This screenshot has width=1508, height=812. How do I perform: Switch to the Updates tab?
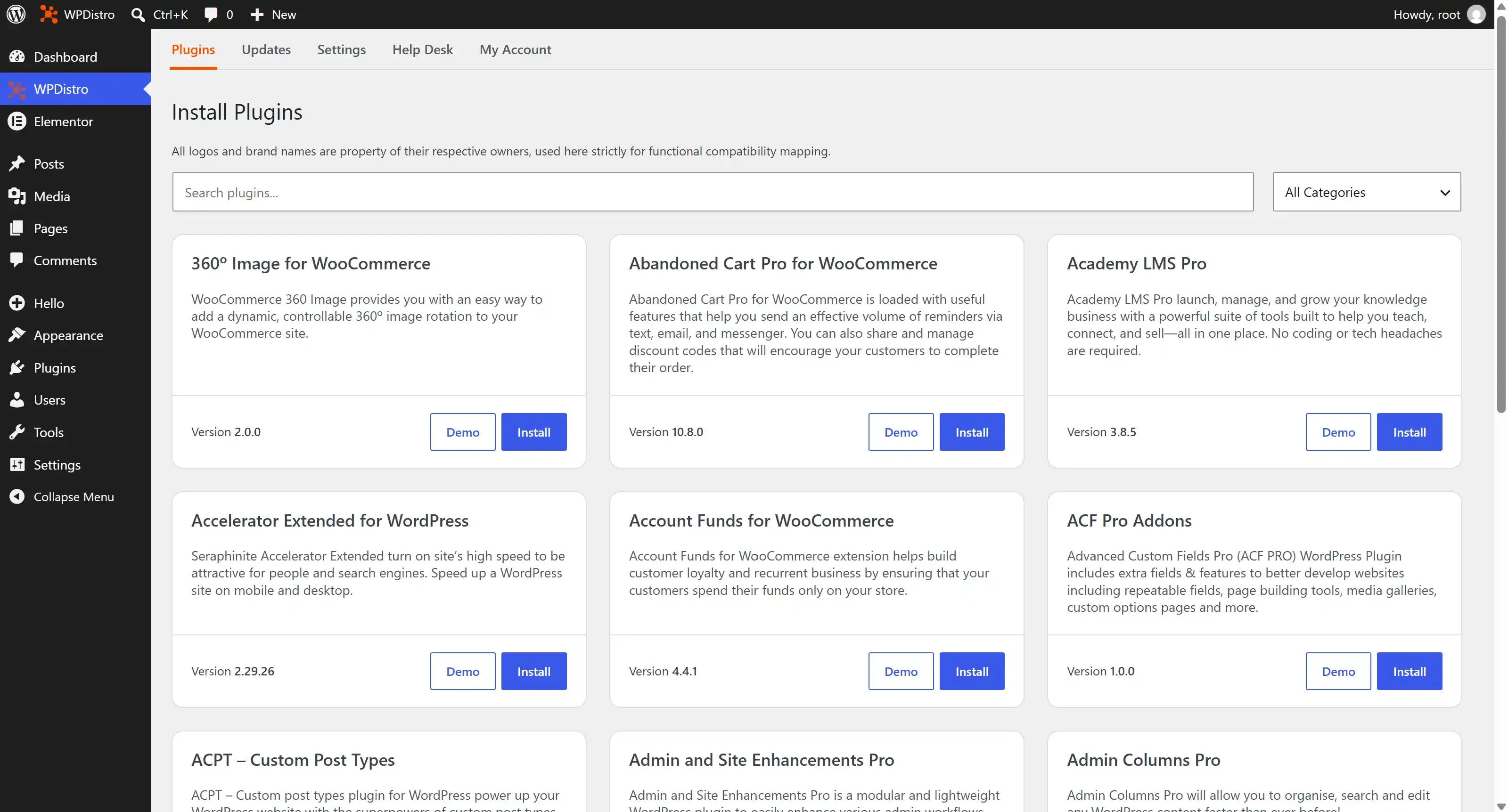coord(266,50)
